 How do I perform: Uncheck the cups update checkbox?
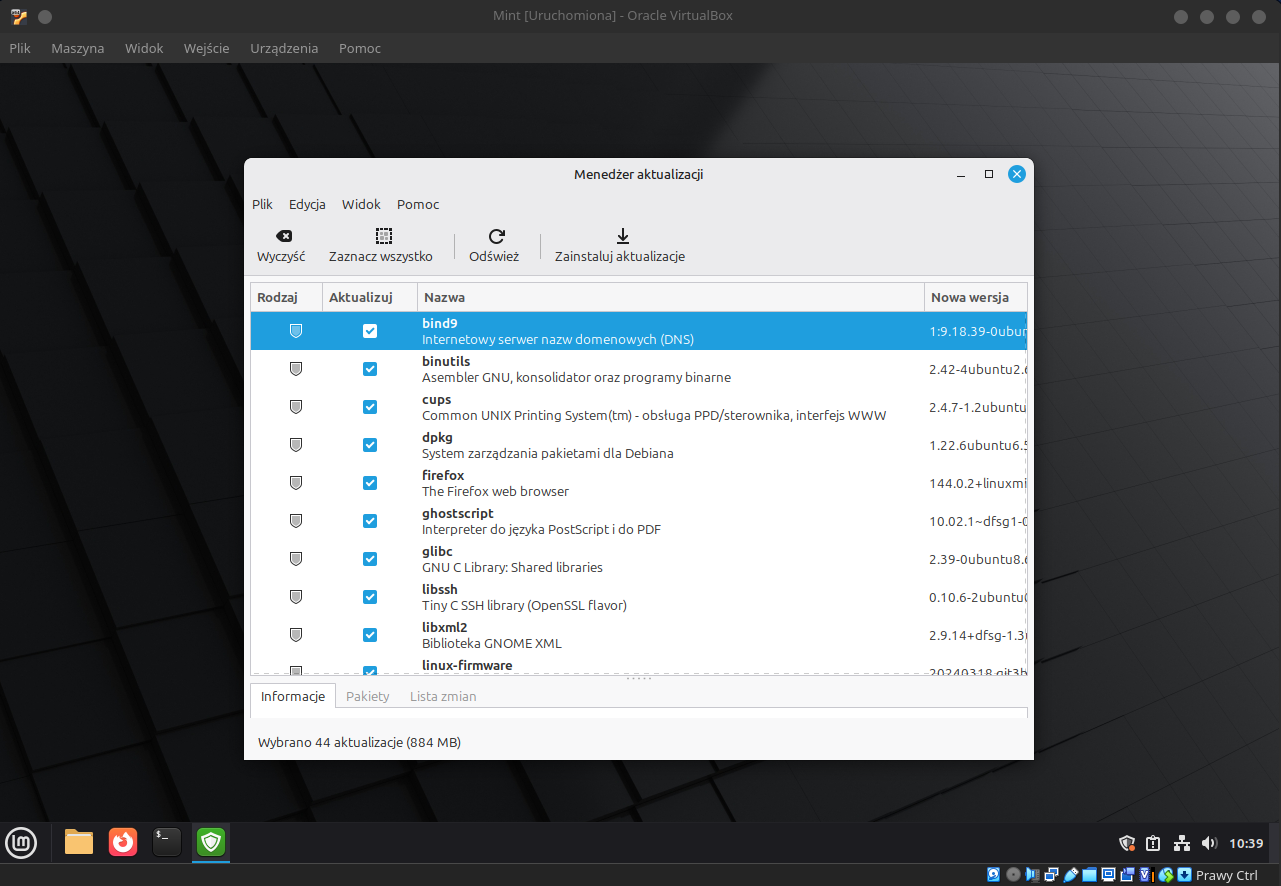click(370, 407)
